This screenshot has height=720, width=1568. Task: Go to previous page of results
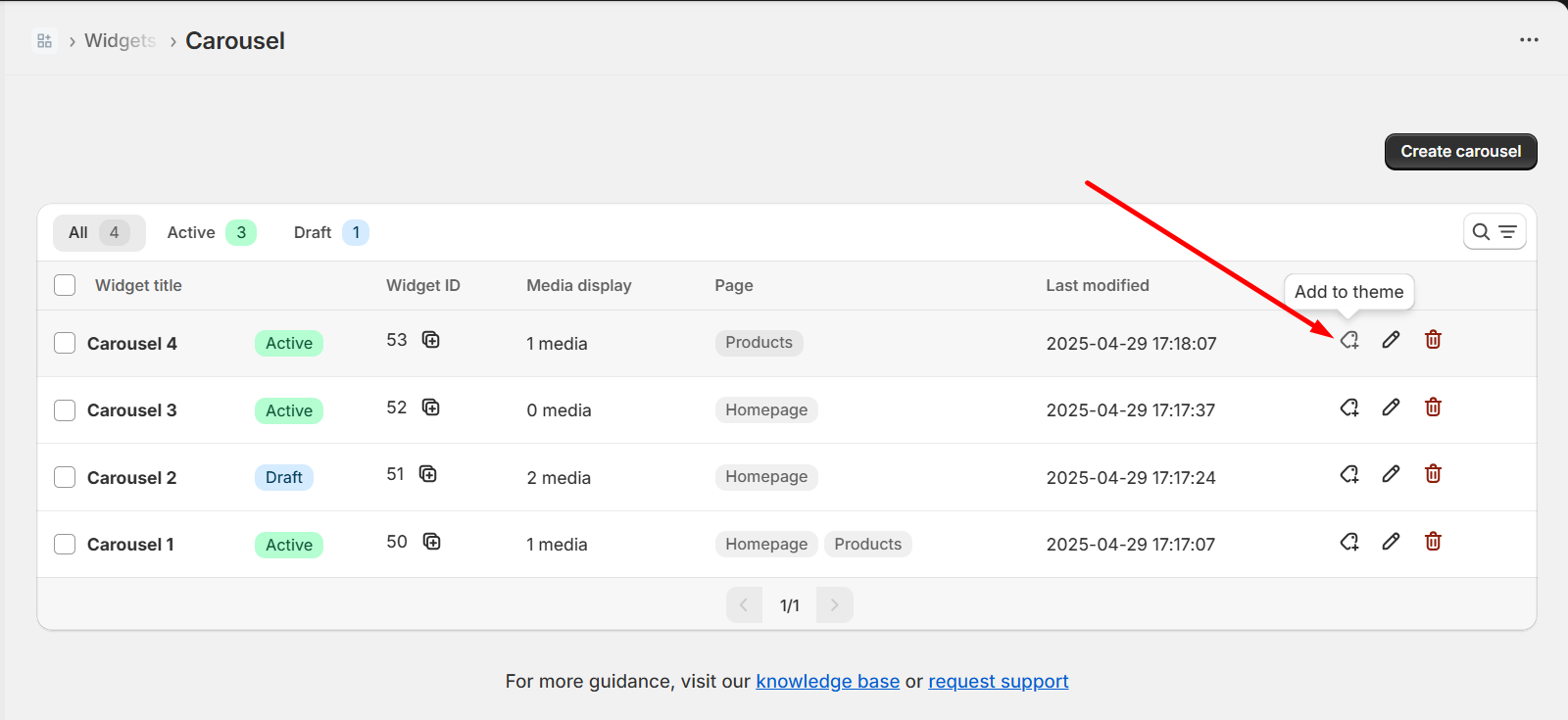[x=744, y=605]
